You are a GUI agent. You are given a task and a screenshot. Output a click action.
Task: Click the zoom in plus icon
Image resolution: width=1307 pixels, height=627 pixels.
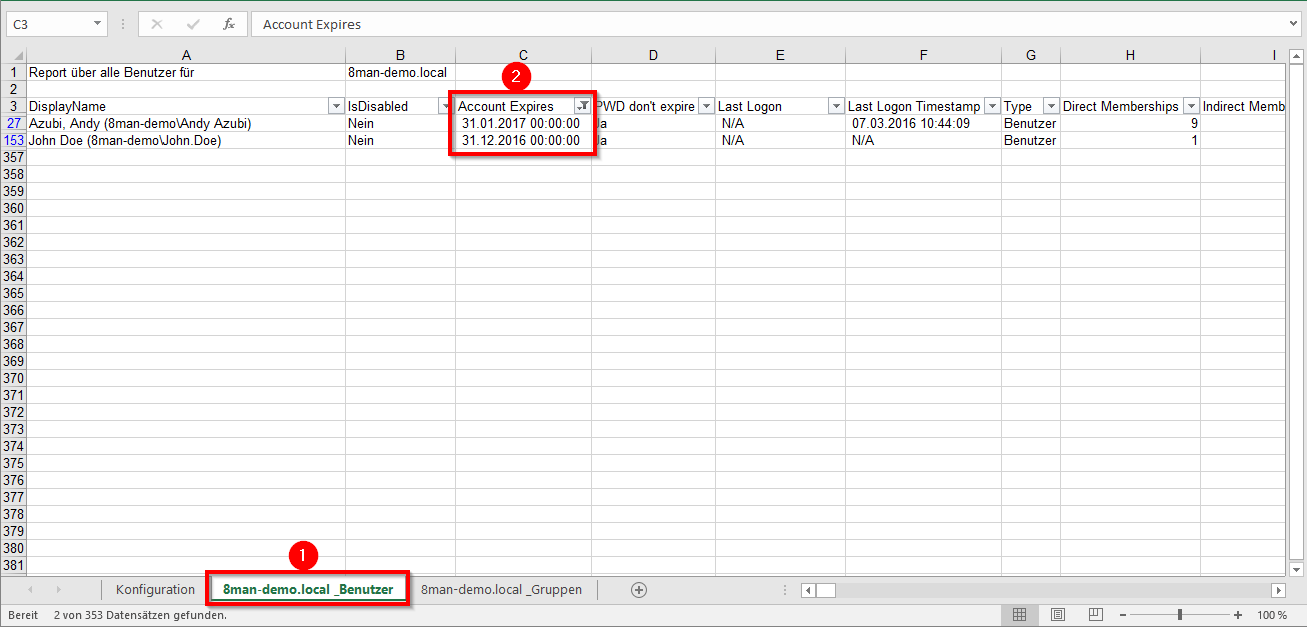[x=1238, y=615]
